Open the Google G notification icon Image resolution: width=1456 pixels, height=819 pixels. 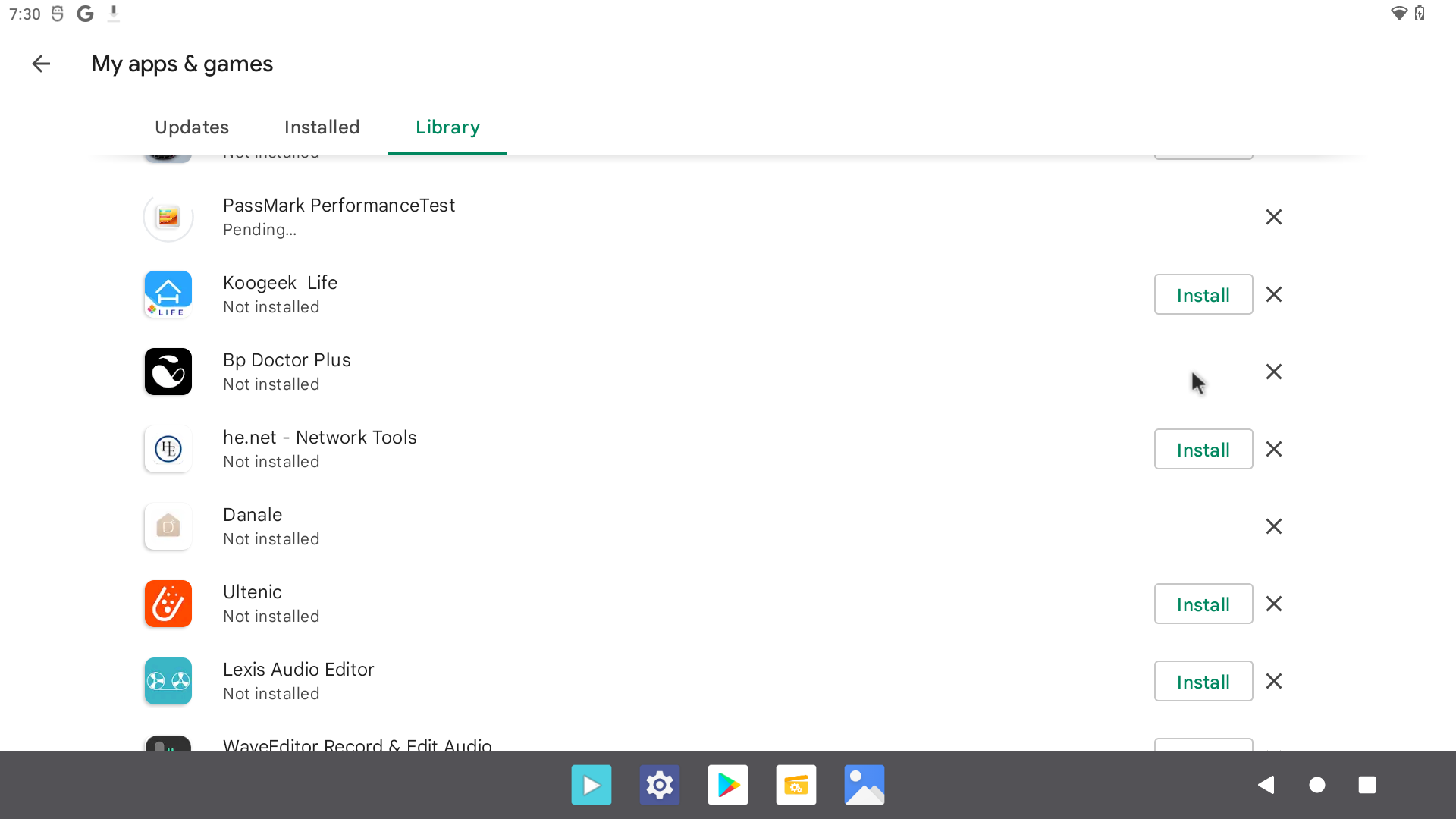[x=86, y=14]
